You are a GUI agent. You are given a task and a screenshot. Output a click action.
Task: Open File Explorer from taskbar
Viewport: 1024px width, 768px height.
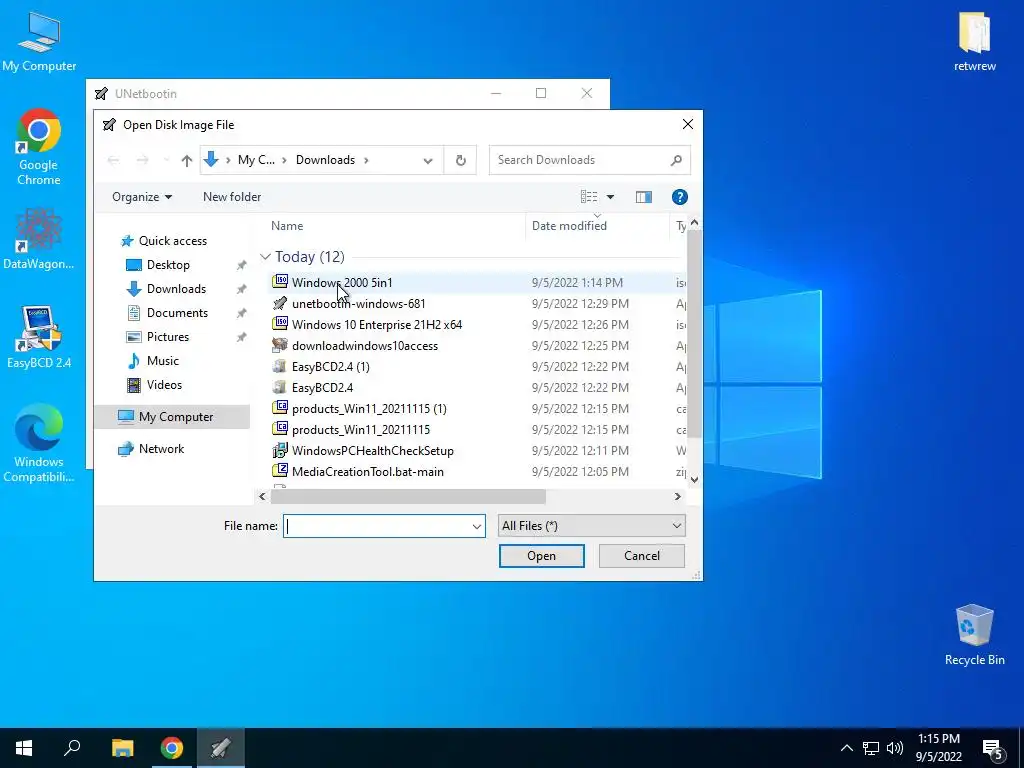(x=122, y=748)
